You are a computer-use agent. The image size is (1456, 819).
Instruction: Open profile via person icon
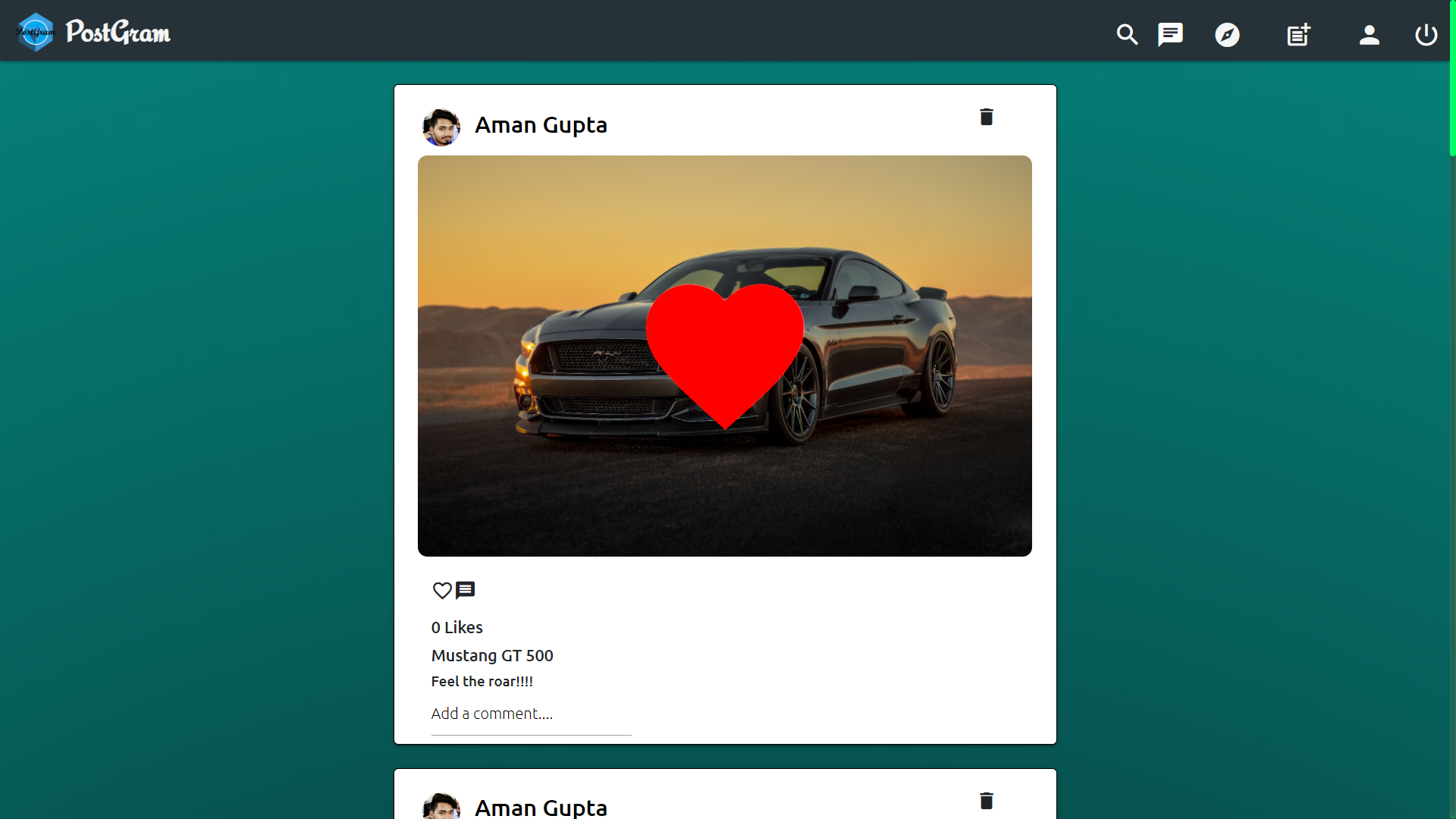(1369, 35)
